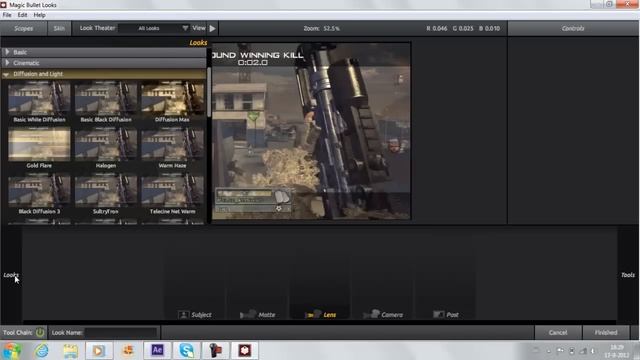The width and height of the screenshot is (640, 360).
Task: Select the Telecine Net Warm look
Action: [x=172, y=194]
